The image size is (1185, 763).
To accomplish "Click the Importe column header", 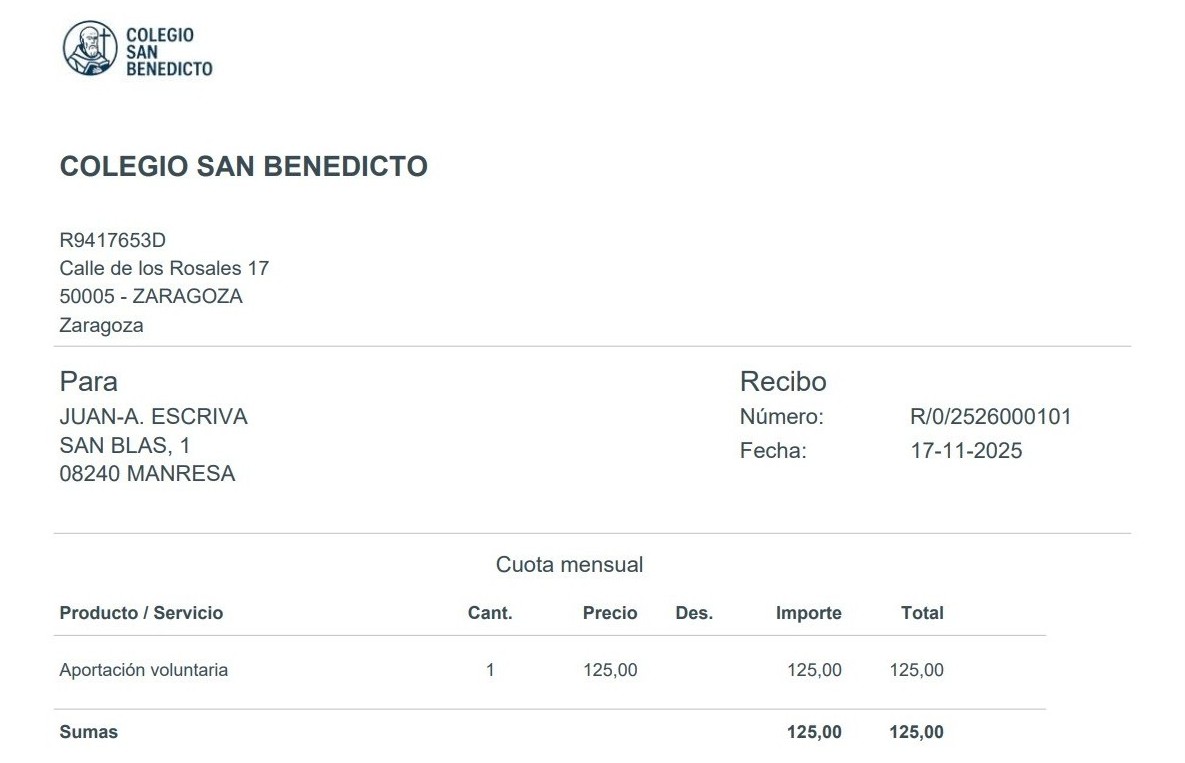I will [808, 613].
